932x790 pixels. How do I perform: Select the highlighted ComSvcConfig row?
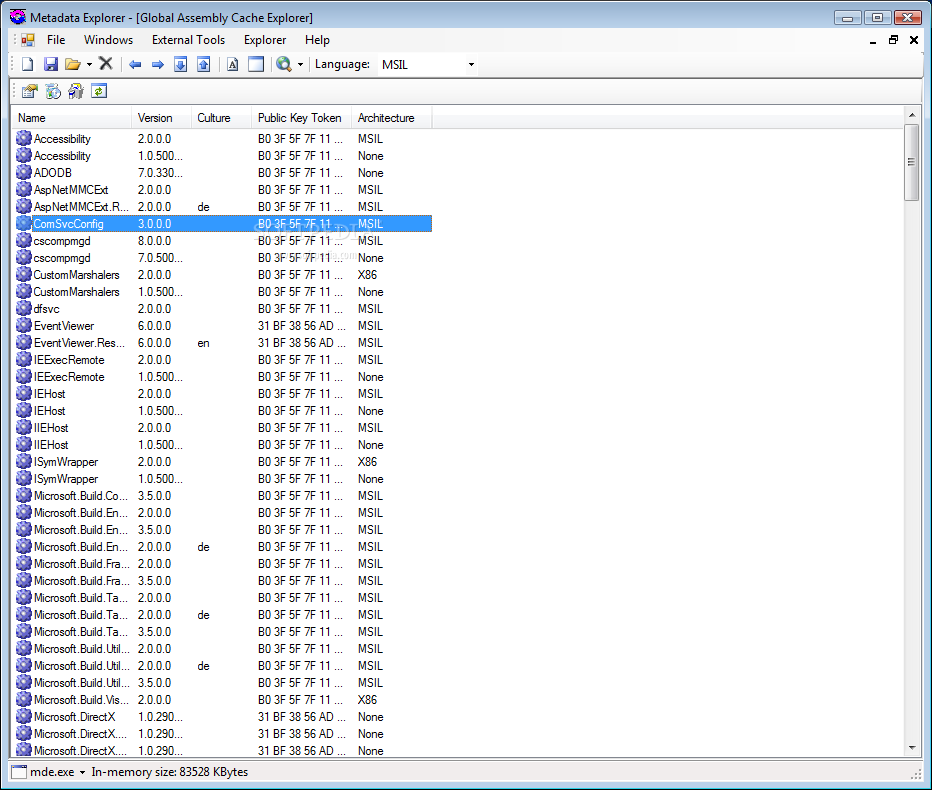coord(222,224)
